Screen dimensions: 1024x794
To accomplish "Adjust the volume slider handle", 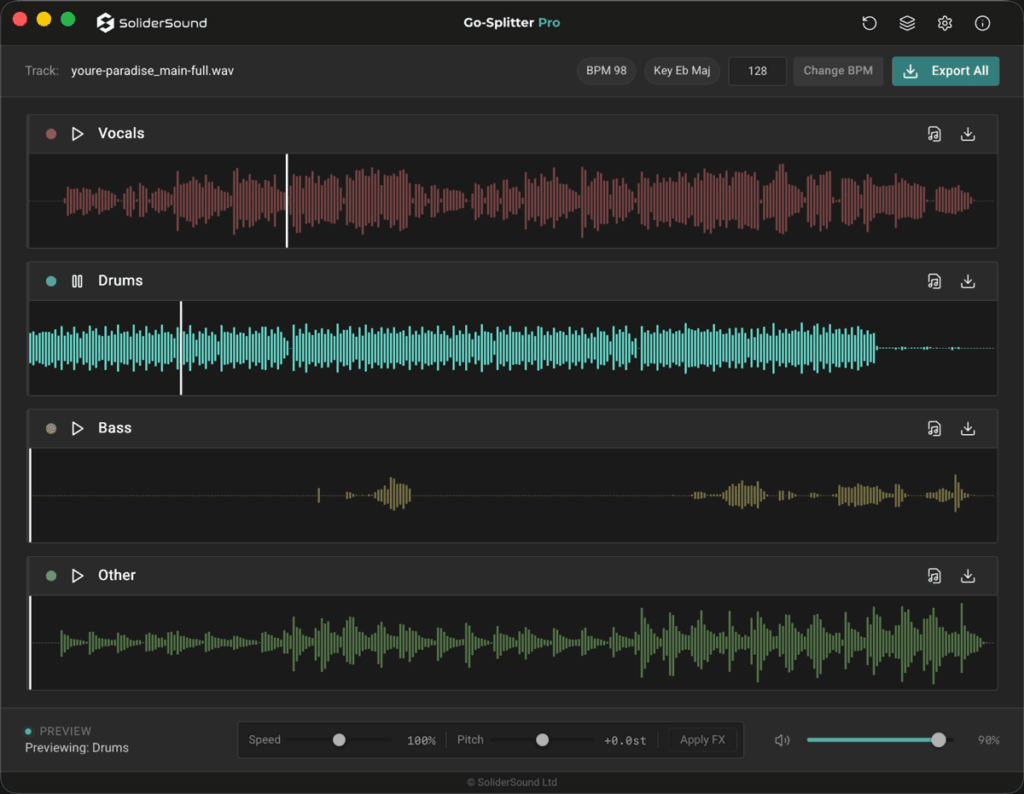I will click(x=938, y=740).
